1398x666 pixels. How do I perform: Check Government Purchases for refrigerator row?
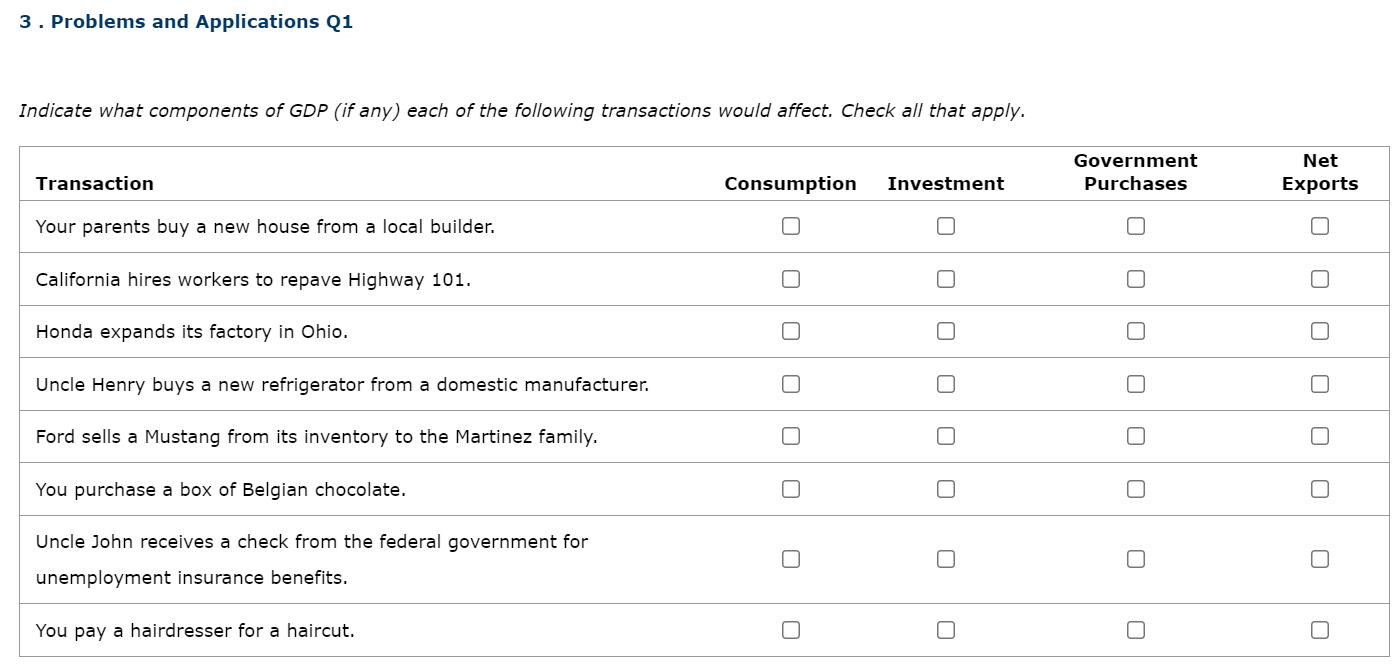coord(1136,384)
